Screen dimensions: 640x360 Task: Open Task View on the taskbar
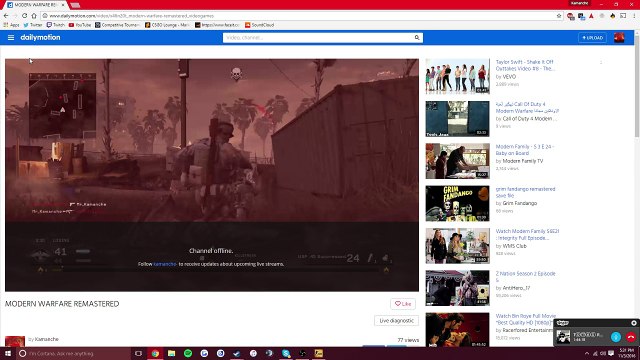[x=138, y=353]
